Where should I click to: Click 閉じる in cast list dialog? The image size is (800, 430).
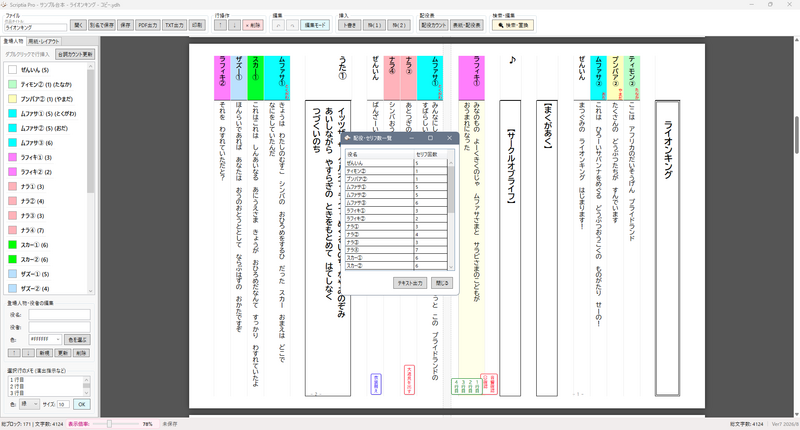pos(441,283)
